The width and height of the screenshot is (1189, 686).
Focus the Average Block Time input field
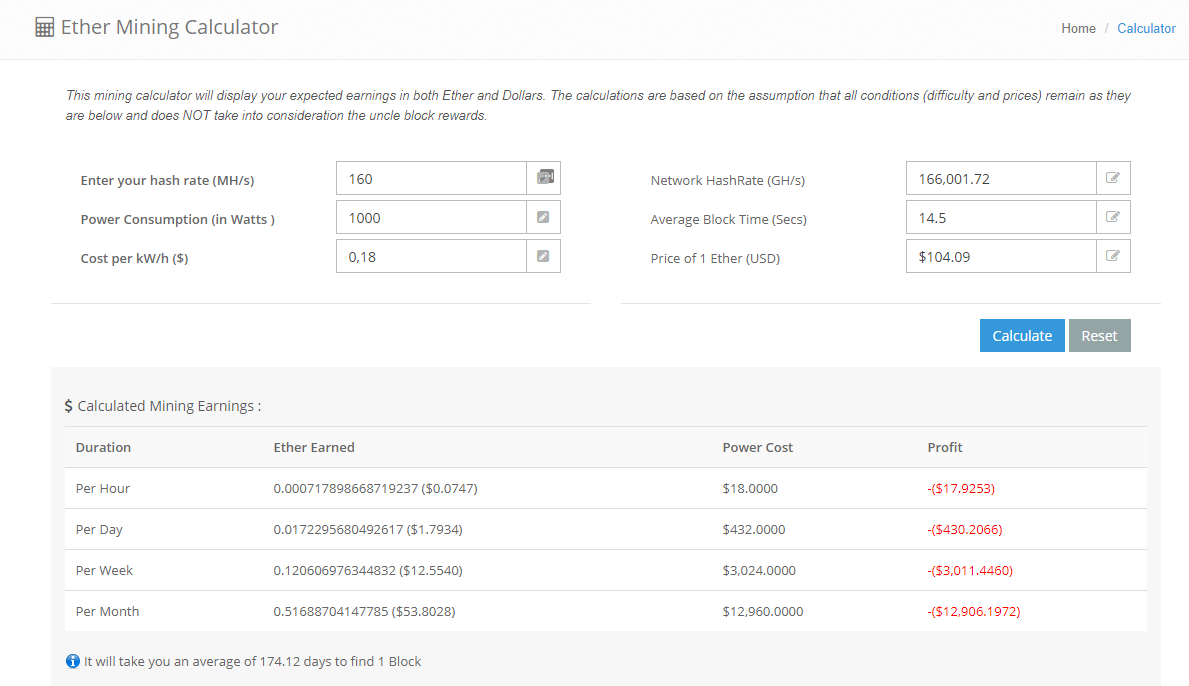(x=1001, y=218)
